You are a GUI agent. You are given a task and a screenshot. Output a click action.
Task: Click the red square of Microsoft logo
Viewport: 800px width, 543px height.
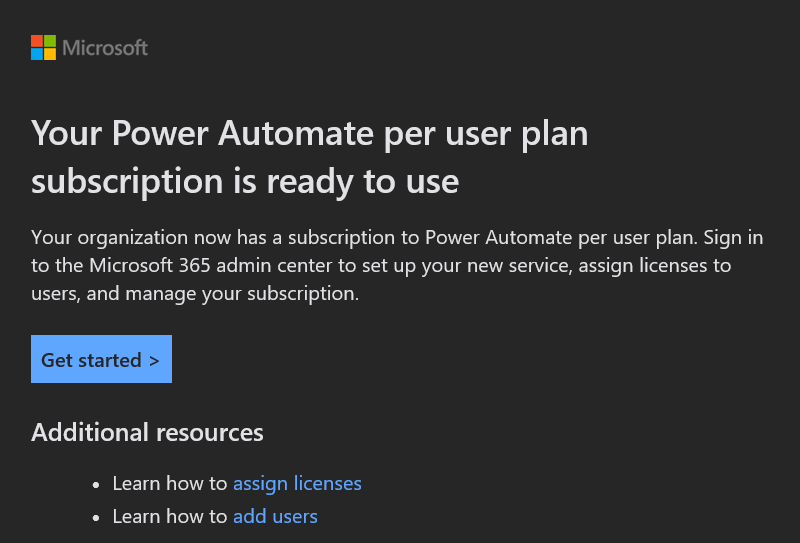coord(37,41)
